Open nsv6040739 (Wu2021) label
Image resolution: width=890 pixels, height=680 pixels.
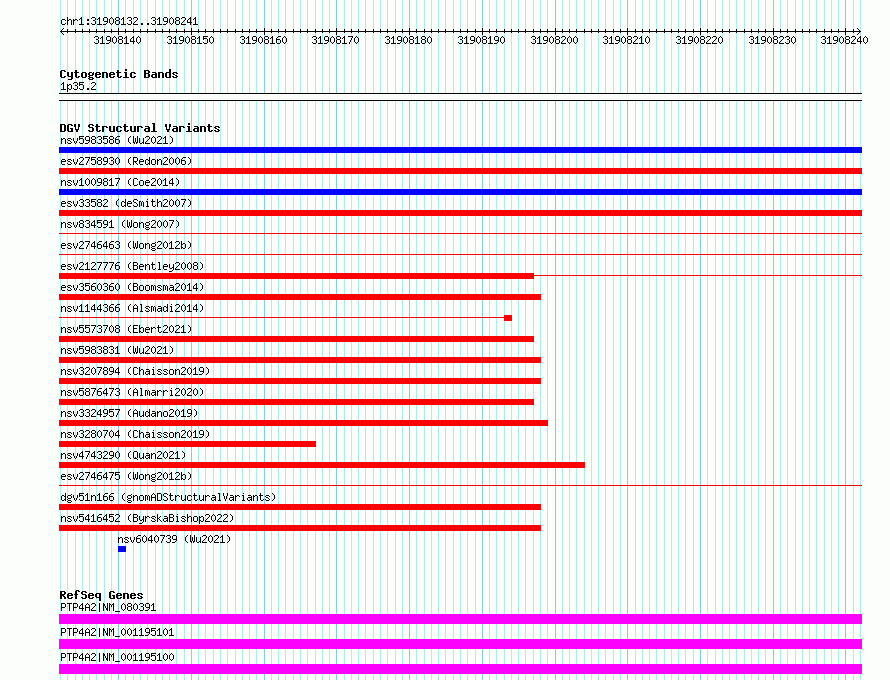174,539
